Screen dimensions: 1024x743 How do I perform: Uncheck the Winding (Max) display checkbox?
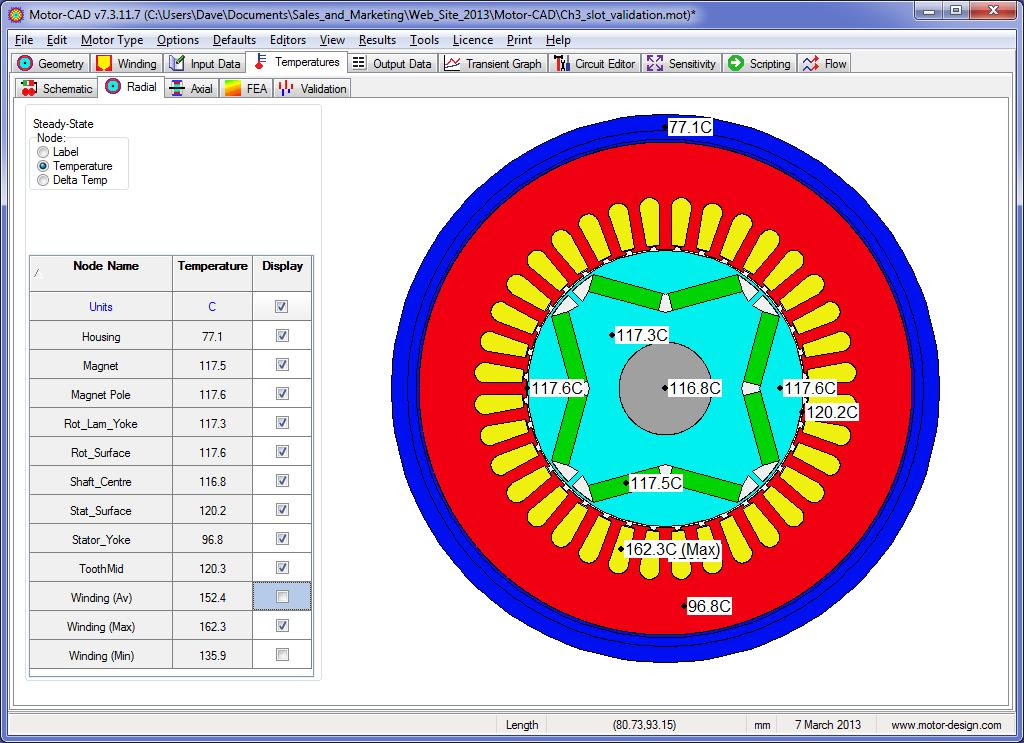pyautogui.click(x=282, y=625)
